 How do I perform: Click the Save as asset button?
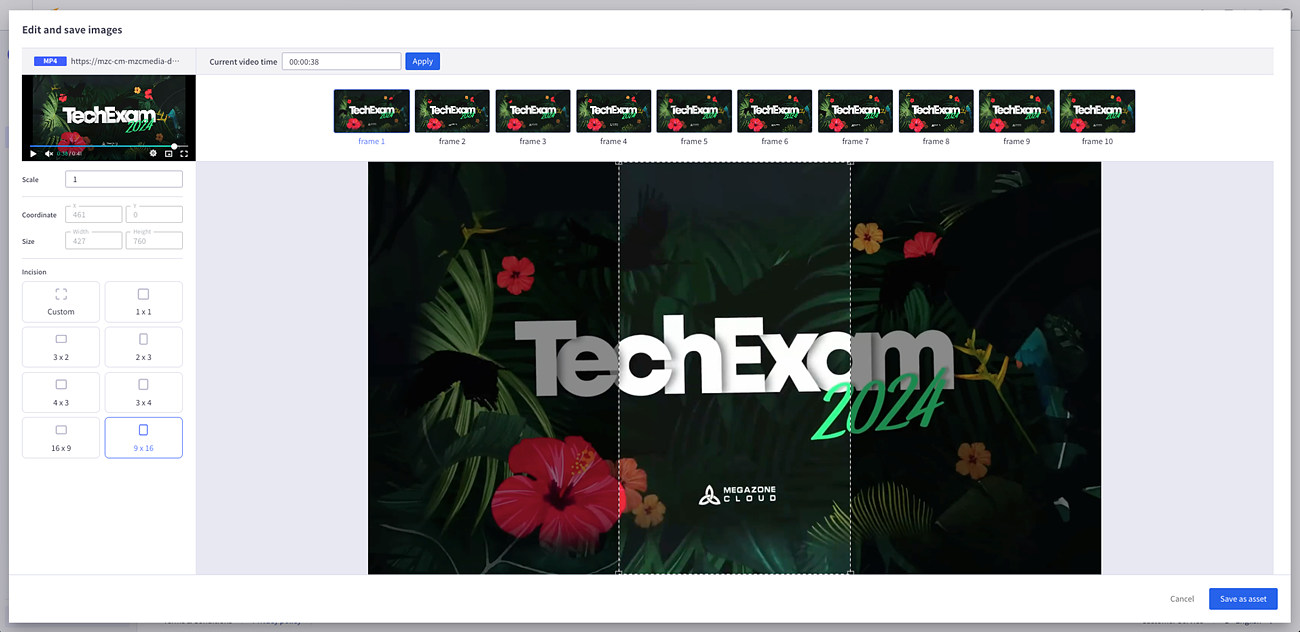(x=1243, y=598)
